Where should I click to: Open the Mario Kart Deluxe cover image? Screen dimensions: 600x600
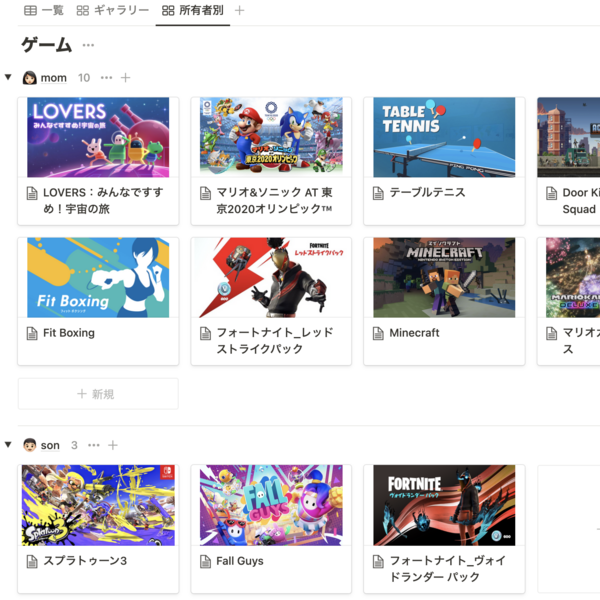click(573, 277)
